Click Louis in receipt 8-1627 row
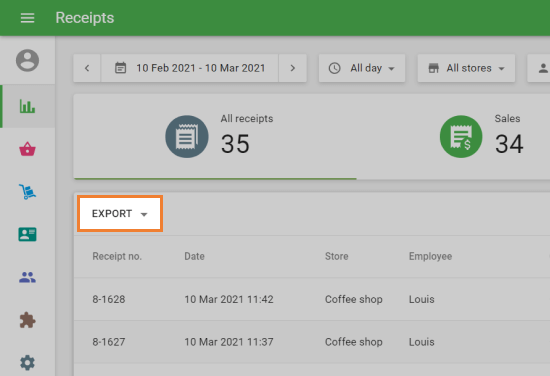 coord(422,342)
